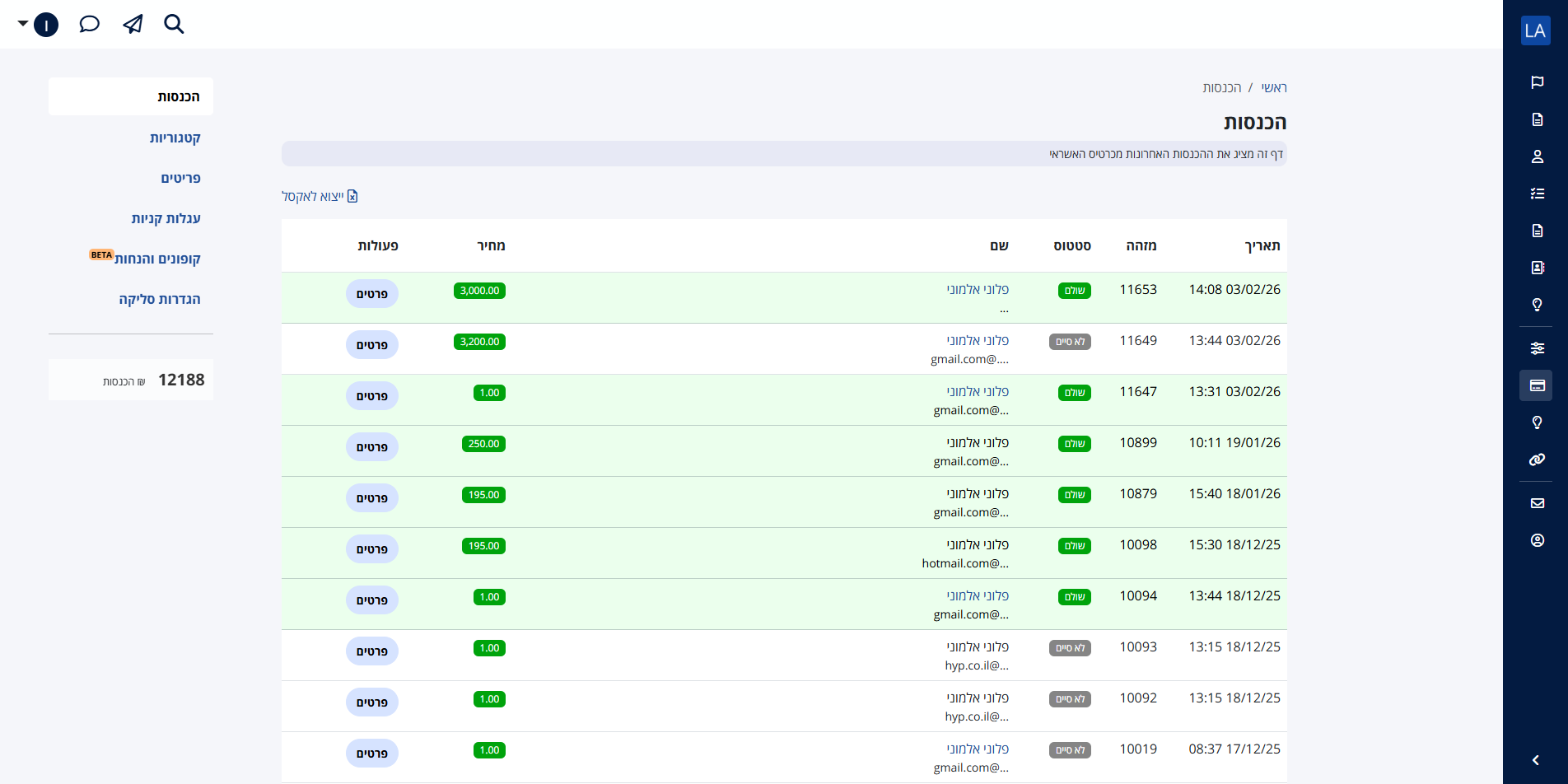The width and height of the screenshot is (1568, 784).
Task: Expand the user avatar dropdown arrow
Action: point(23,24)
